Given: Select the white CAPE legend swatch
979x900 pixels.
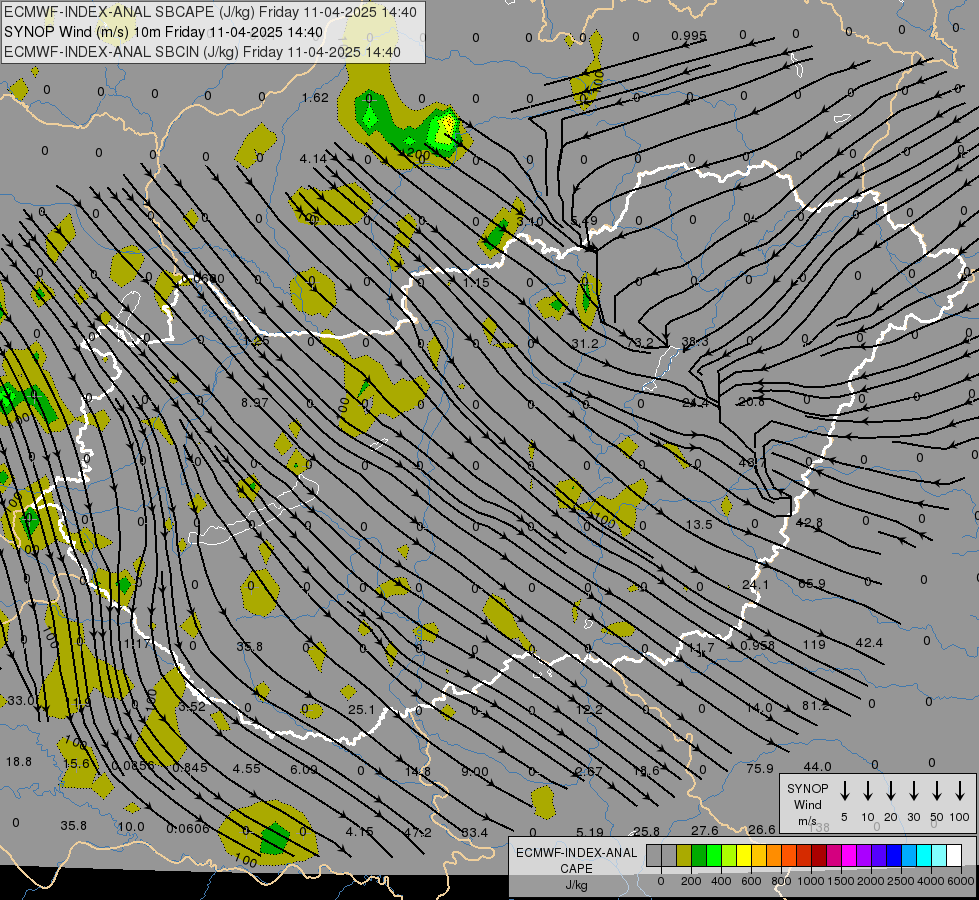Looking at the screenshot, I should (954, 856).
